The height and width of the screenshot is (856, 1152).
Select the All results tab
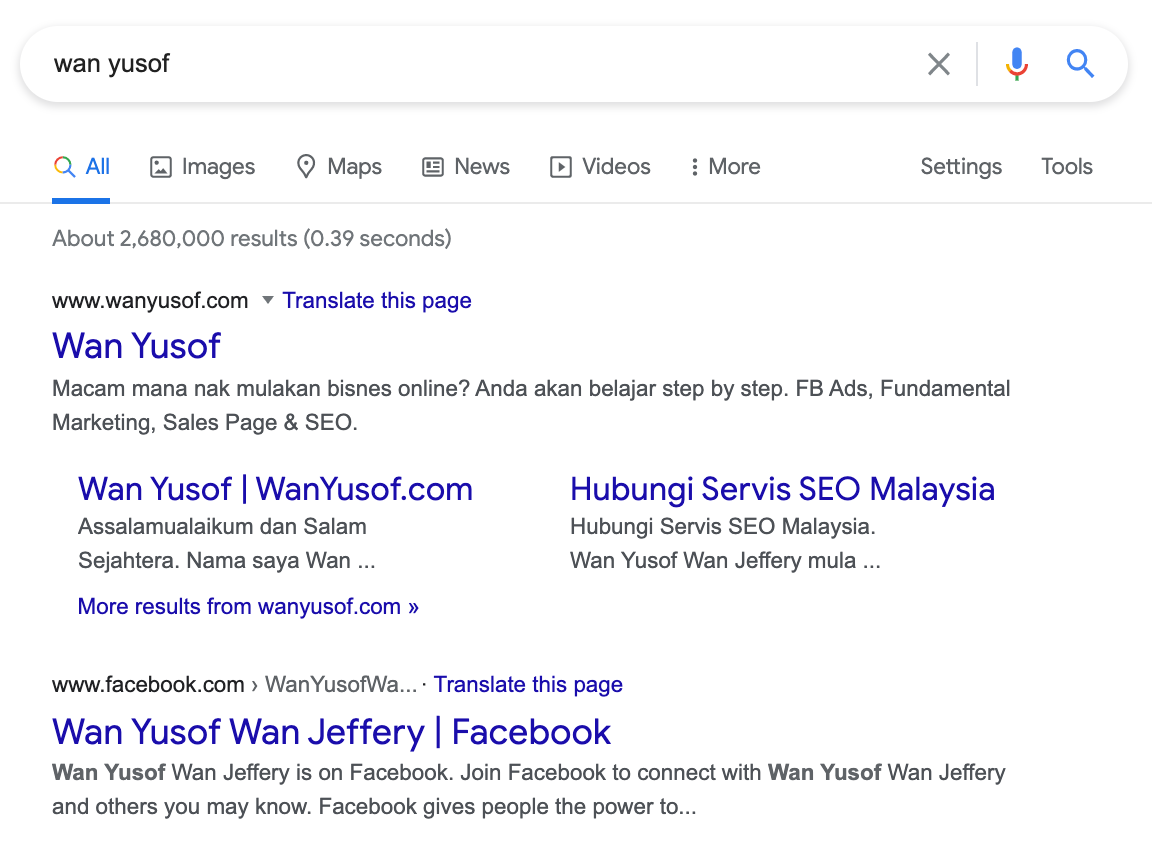pyautogui.click(x=82, y=167)
